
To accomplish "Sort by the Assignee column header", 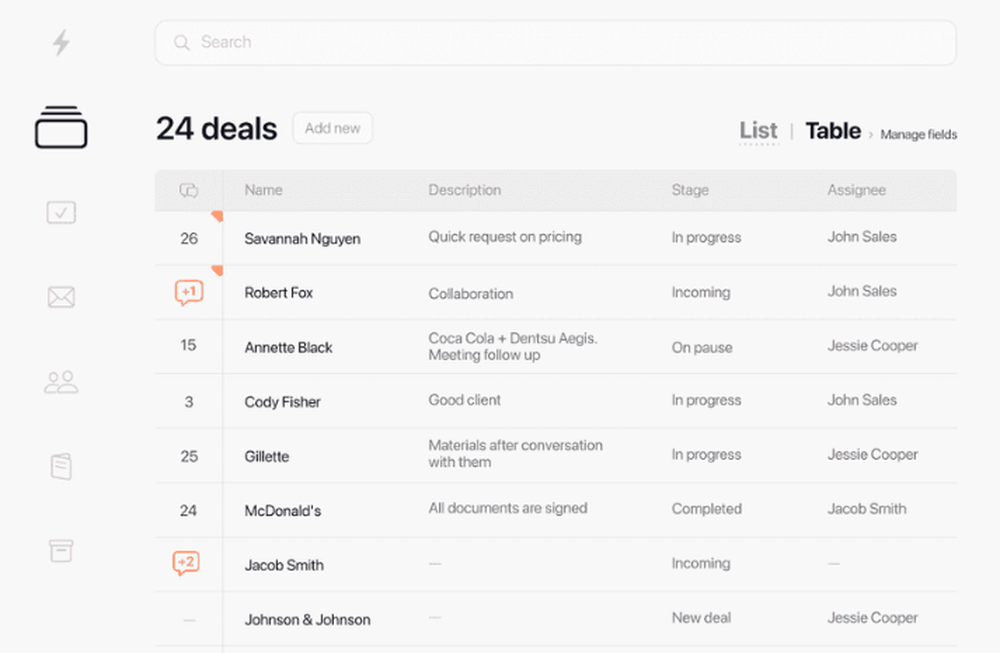I will (x=857, y=190).
